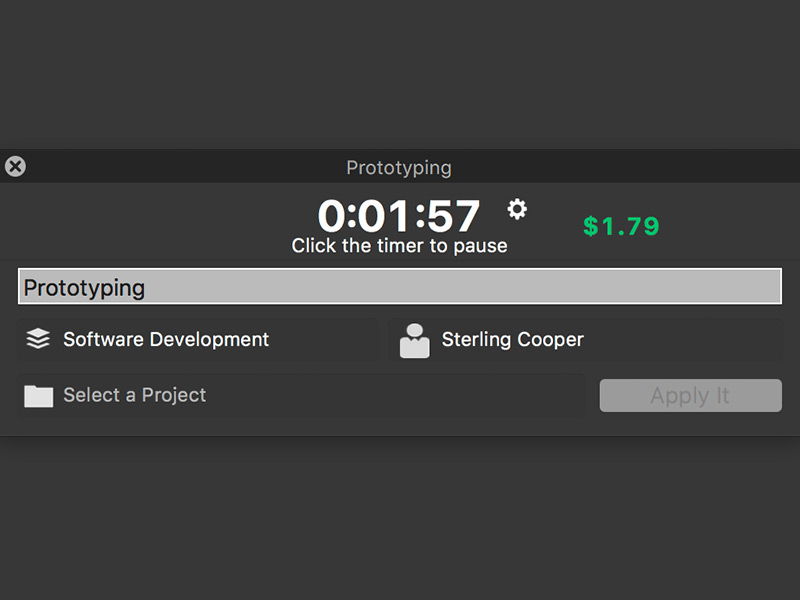The height and width of the screenshot is (600, 800).
Task: Pause the running 0:01:57 timer
Action: [399, 216]
